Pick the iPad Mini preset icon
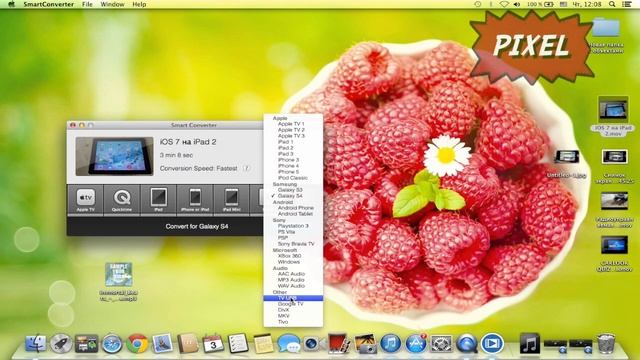 click(231, 199)
